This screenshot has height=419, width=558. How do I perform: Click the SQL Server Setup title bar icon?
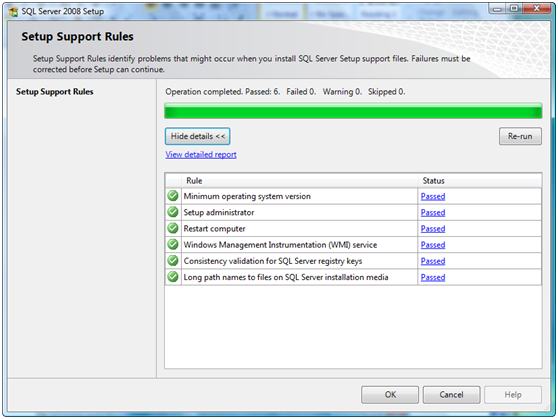click(x=14, y=11)
